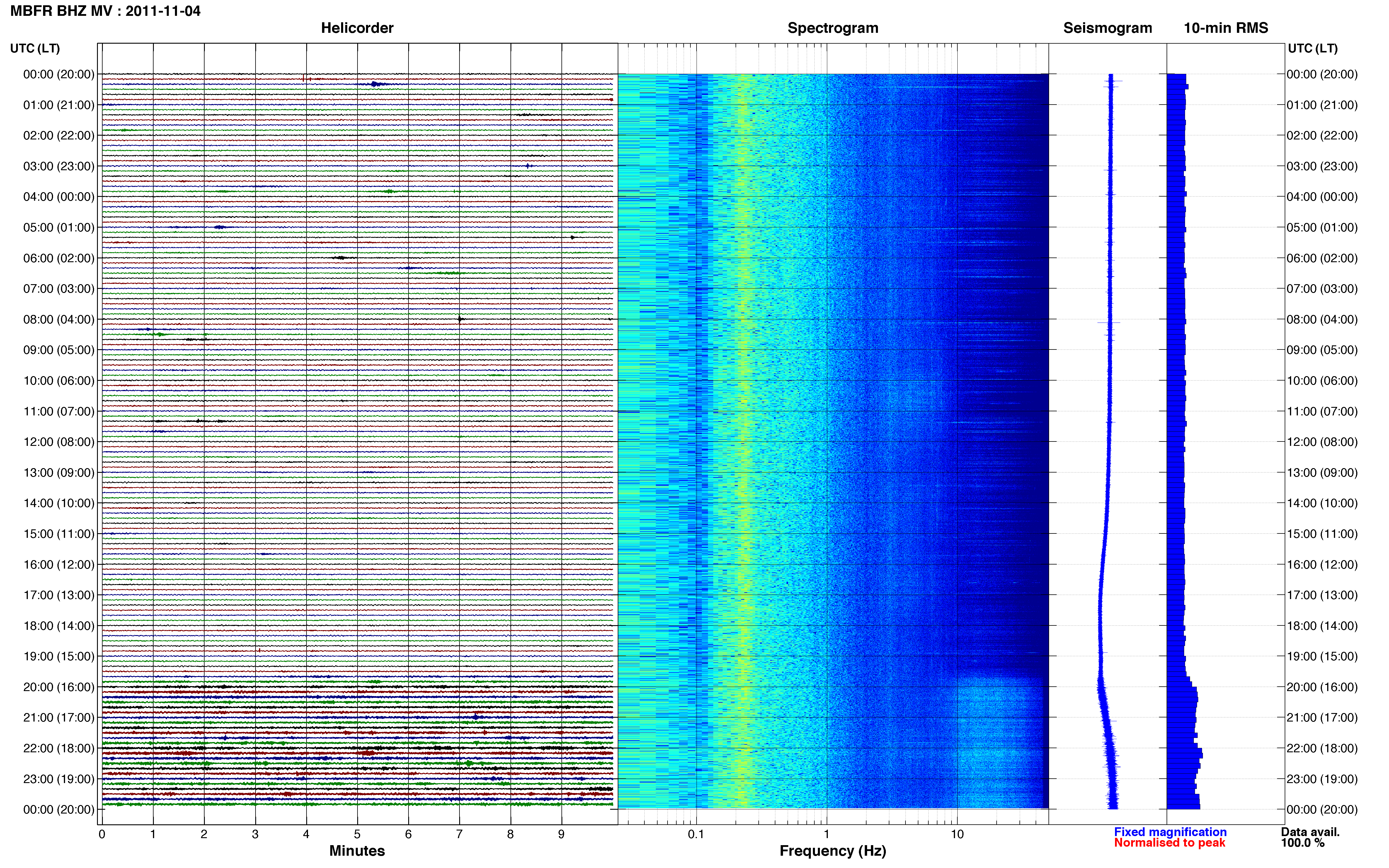Image resolution: width=1389 pixels, height=868 pixels.
Task: Click the 08:00 (04:00) label on left axis
Action: click(59, 319)
